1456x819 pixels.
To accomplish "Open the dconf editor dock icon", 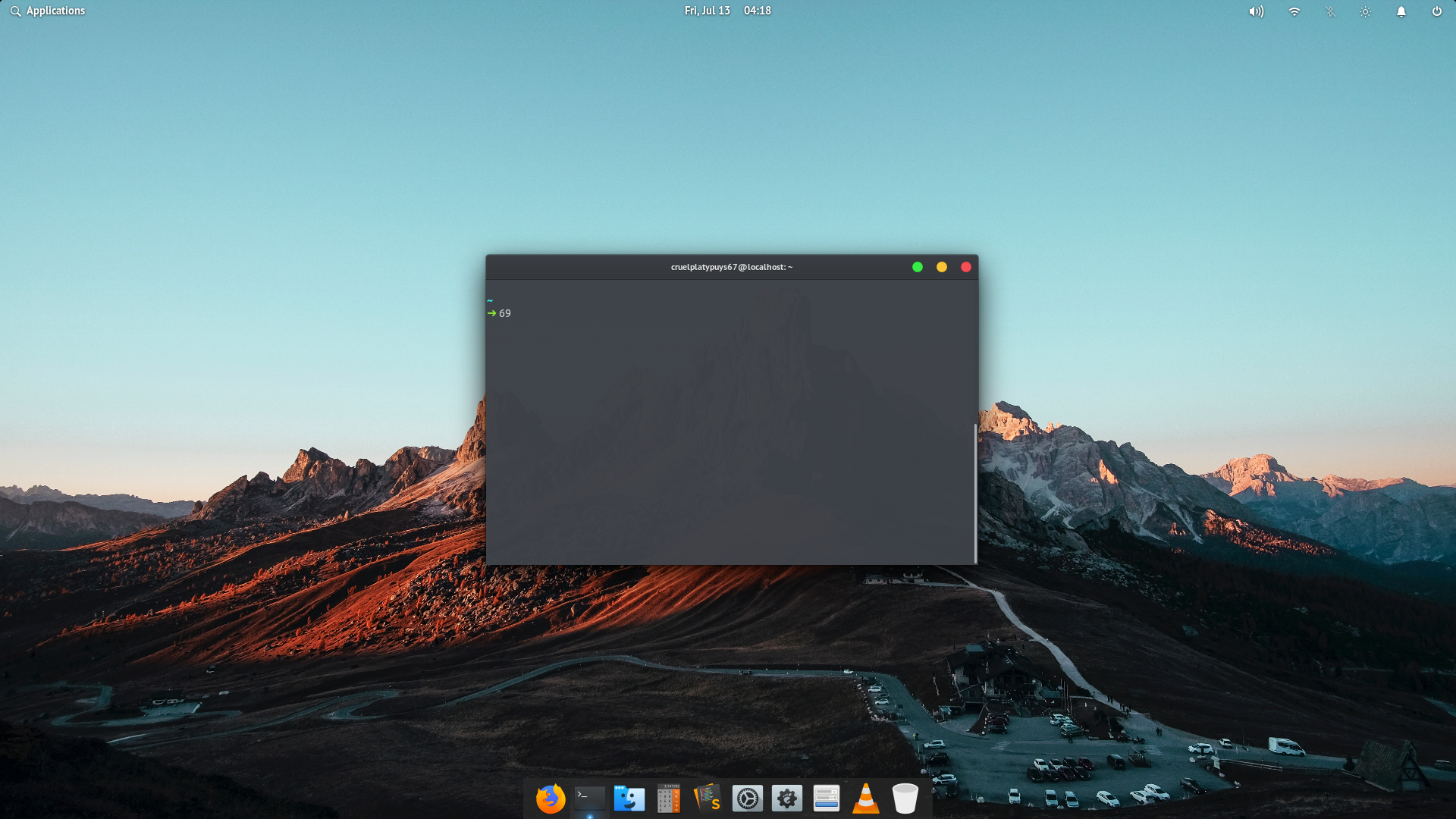I will point(826,799).
